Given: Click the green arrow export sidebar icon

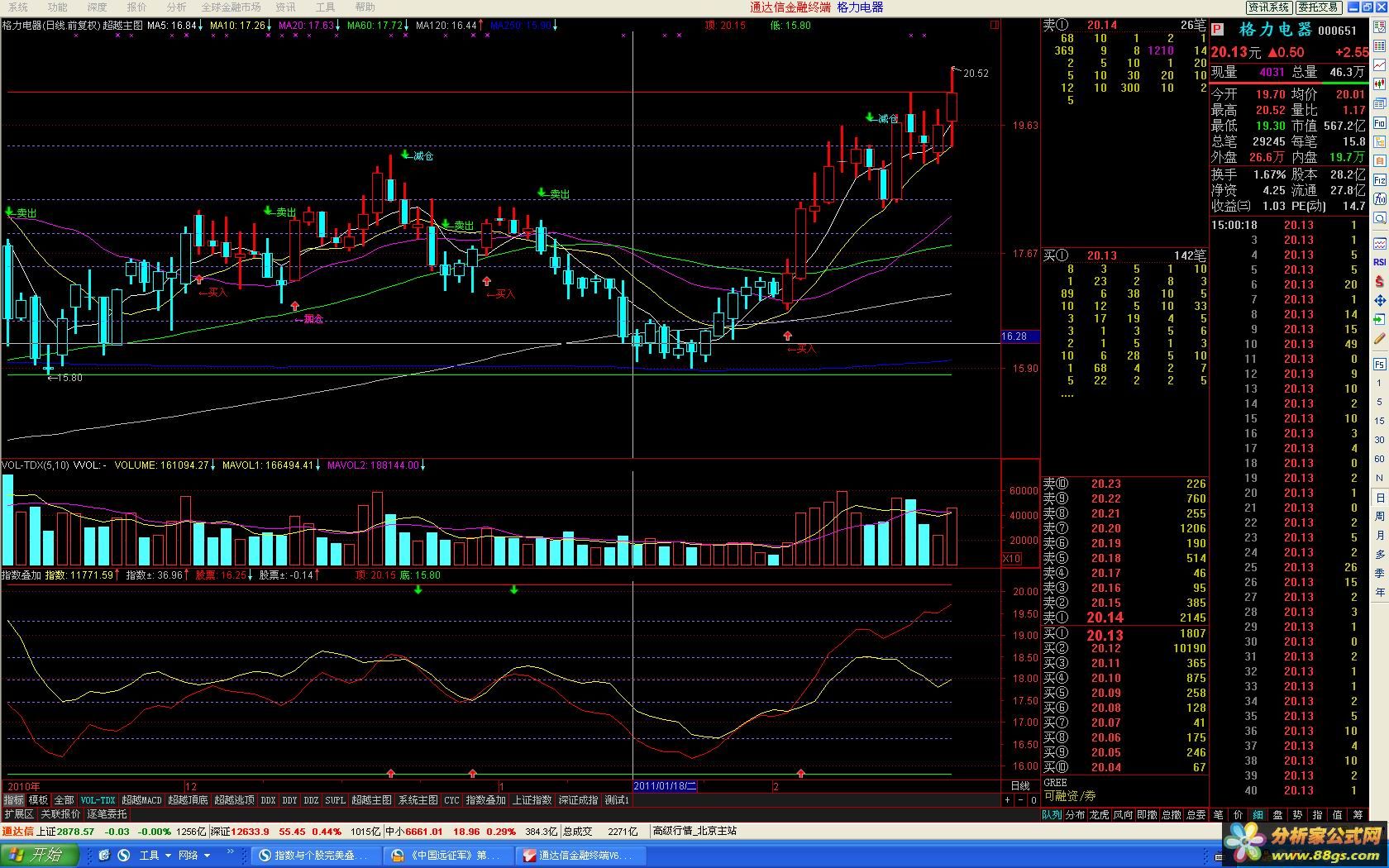Looking at the screenshot, I should click(x=1379, y=320).
